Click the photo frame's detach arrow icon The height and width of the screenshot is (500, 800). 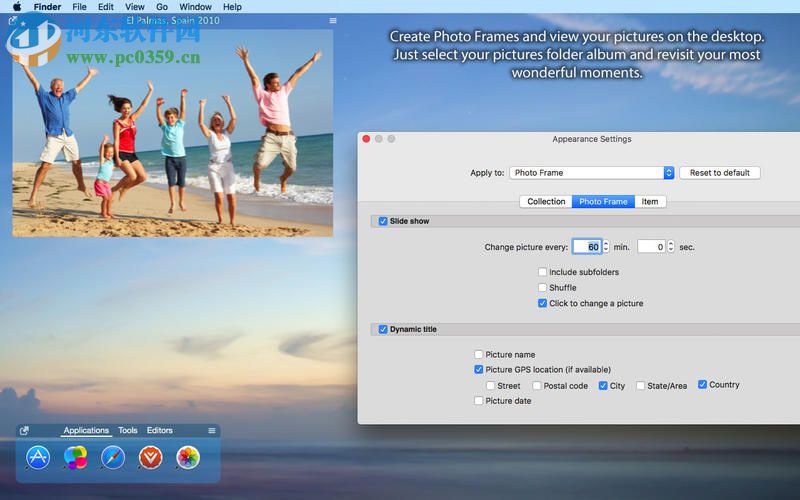pyautogui.click(x=13, y=20)
